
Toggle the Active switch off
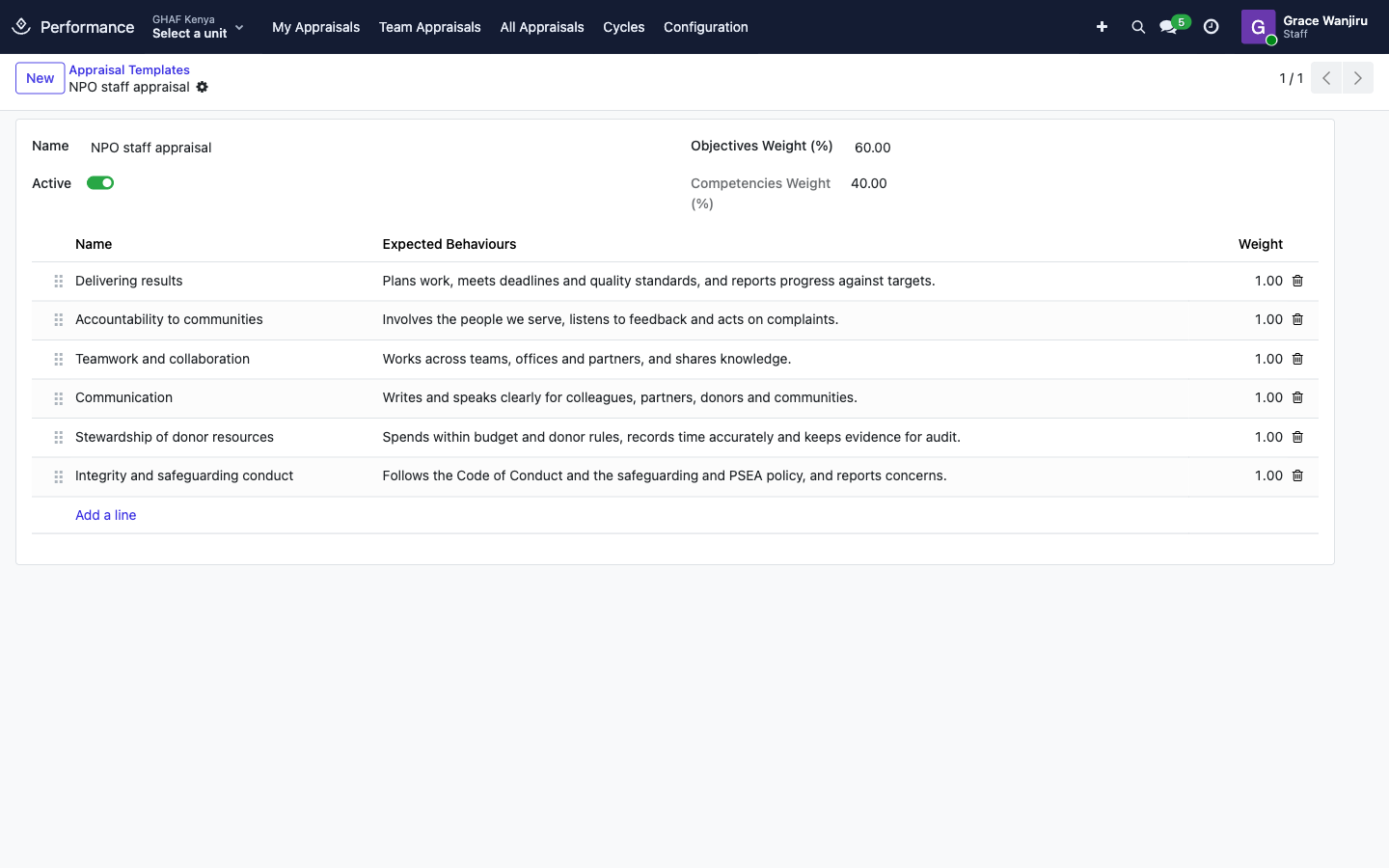[x=100, y=183]
